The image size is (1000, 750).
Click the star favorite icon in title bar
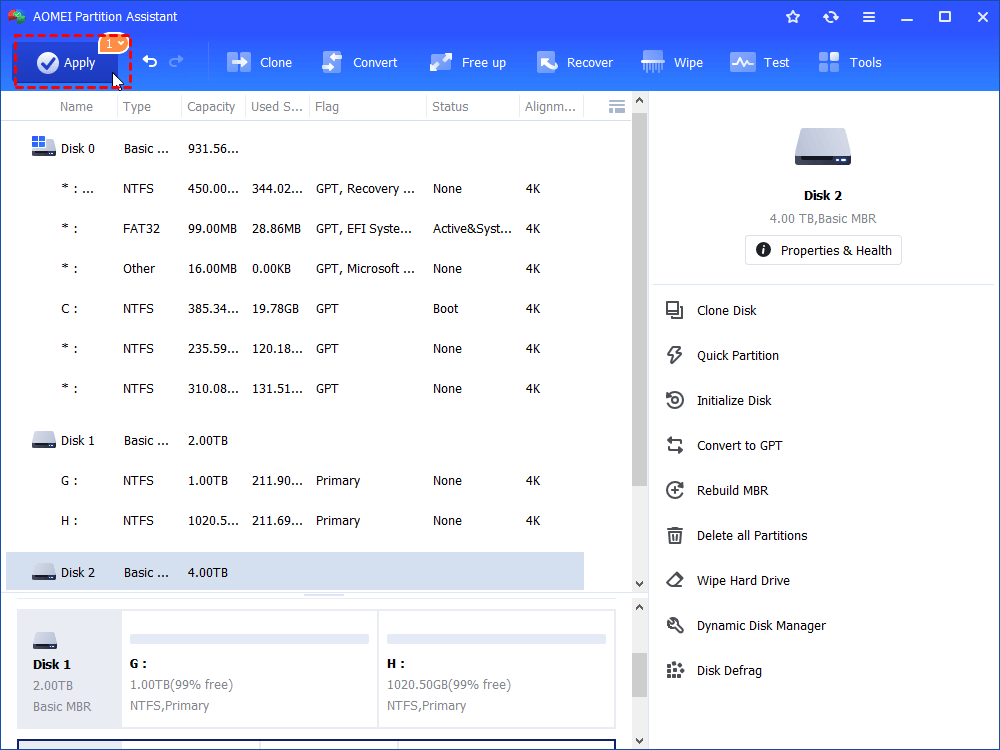pyautogui.click(x=793, y=17)
